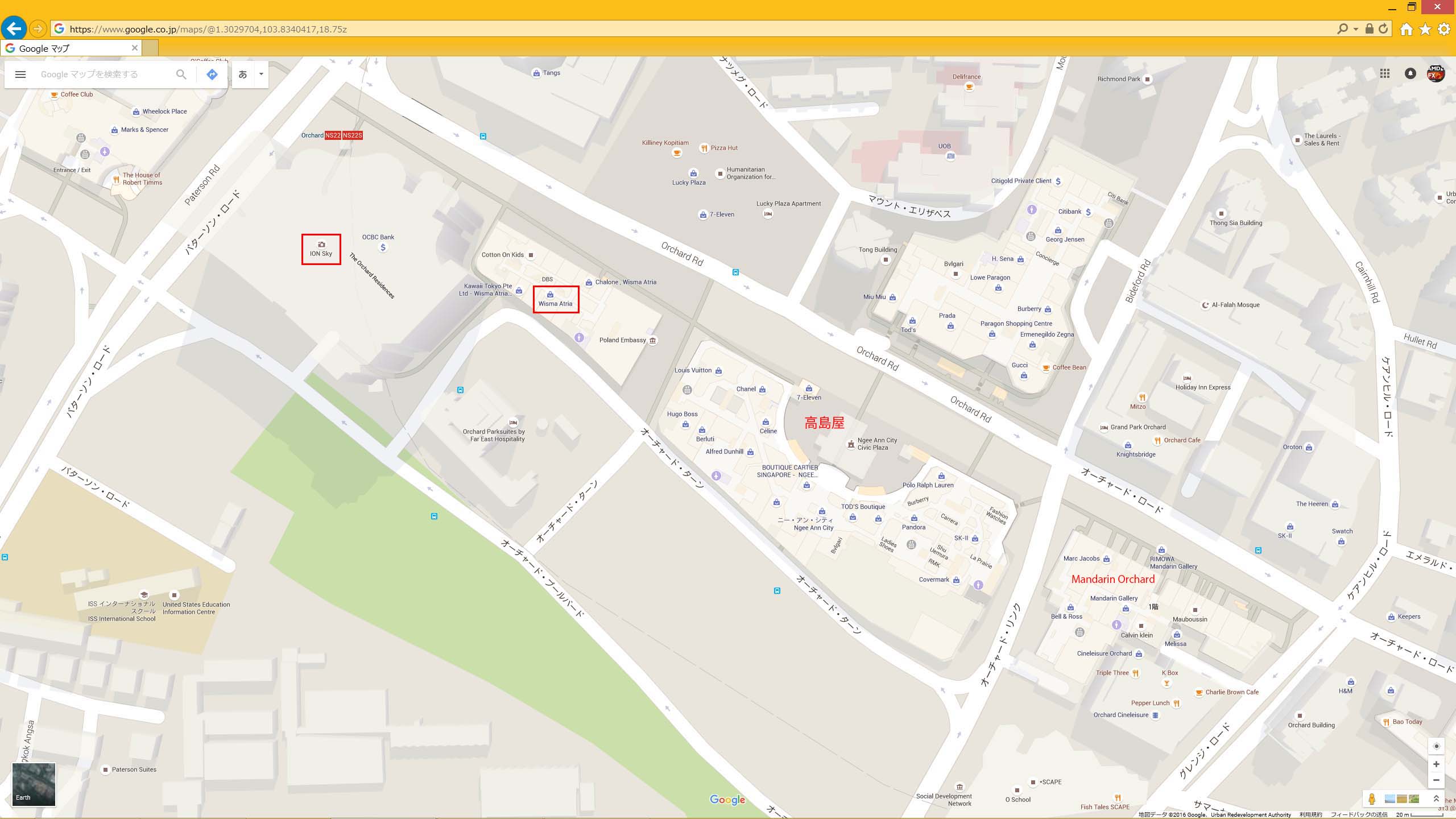The height and width of the screenshot is (819, 1456).
Task: Center map on my location
Action: (1436, 746)
